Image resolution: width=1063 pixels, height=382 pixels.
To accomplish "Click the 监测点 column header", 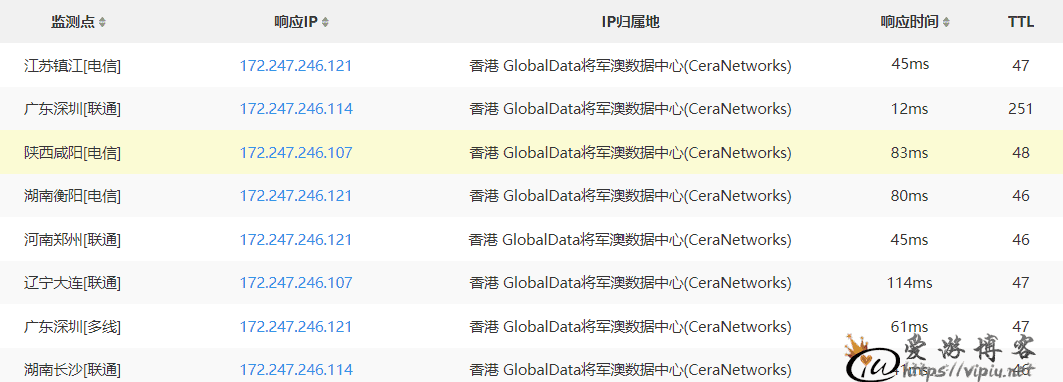I will [73, 22].
